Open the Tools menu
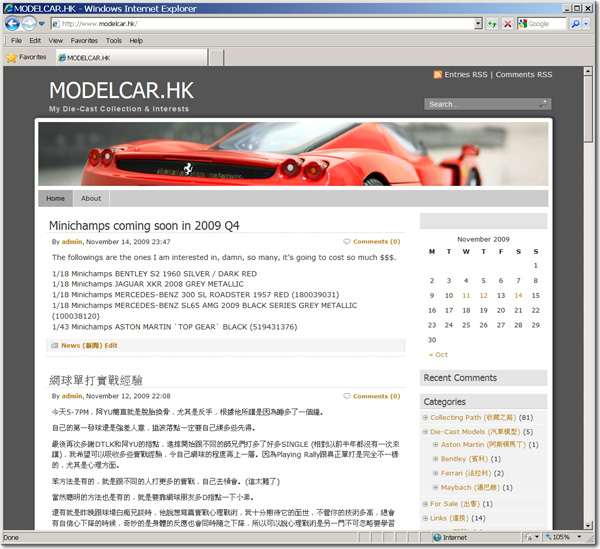This screenshot has width=600, height=549. (x=114, y=41)
